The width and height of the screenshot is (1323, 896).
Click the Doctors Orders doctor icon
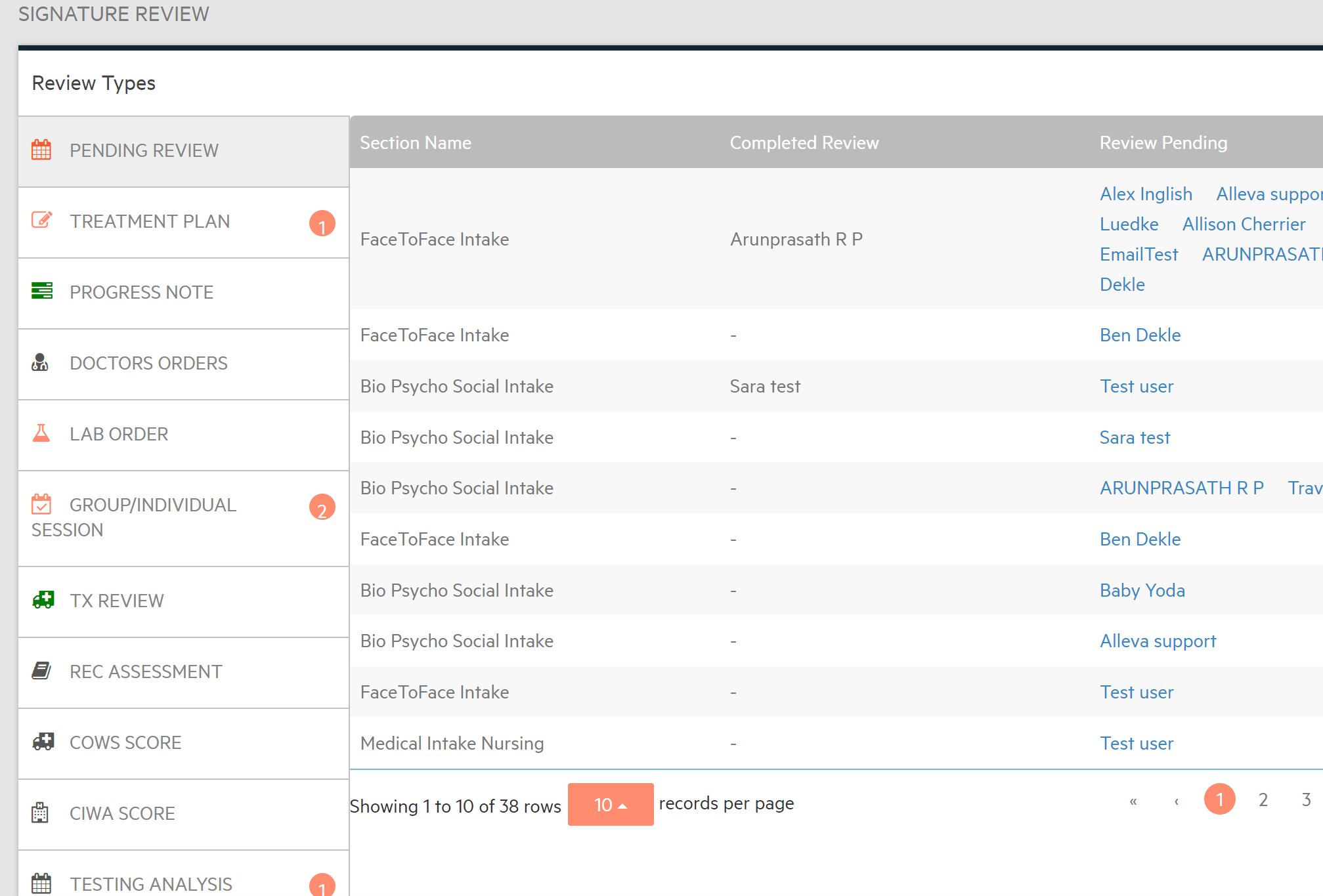(40, 362)
